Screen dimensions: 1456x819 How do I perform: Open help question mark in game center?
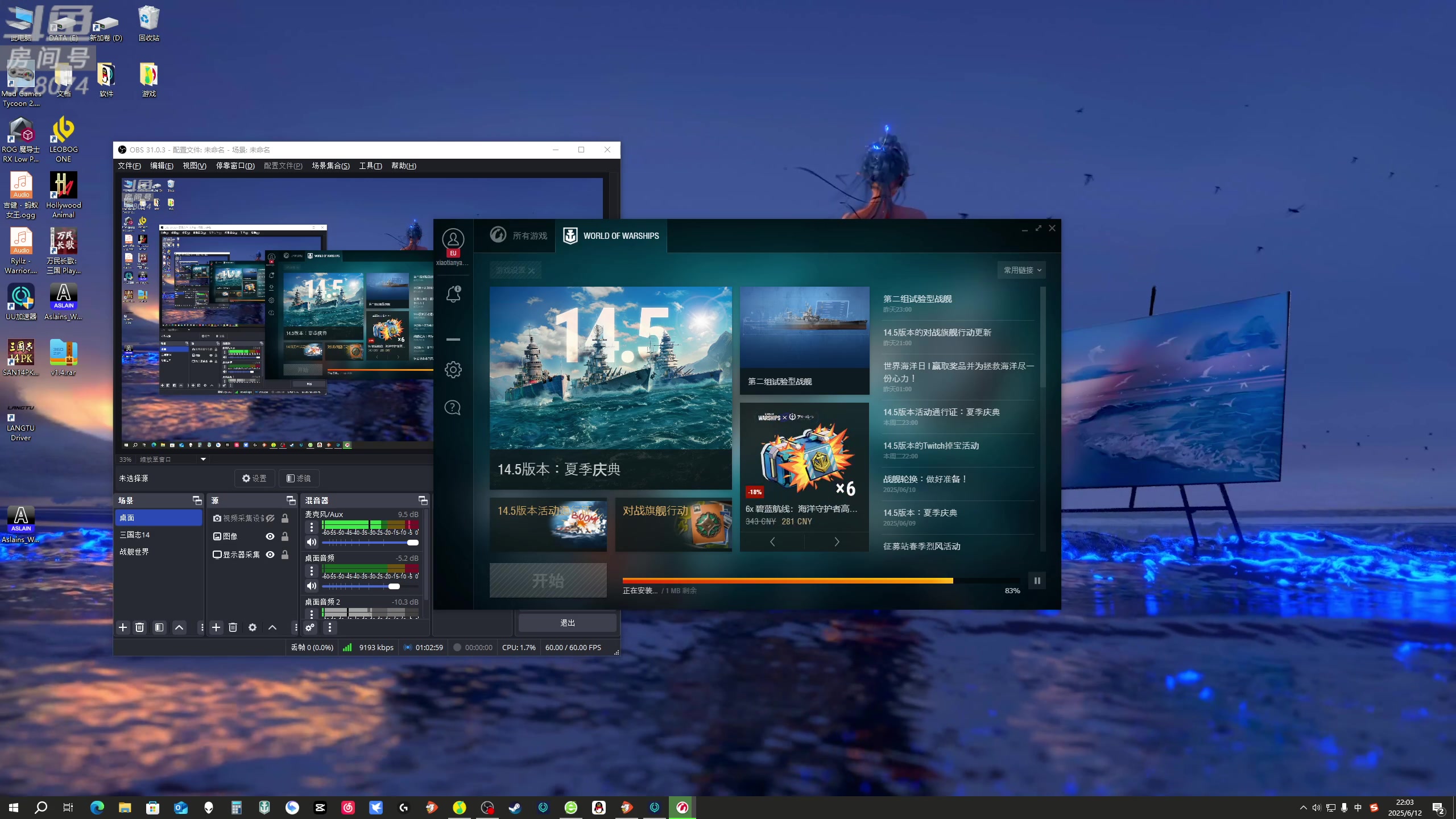453,408
